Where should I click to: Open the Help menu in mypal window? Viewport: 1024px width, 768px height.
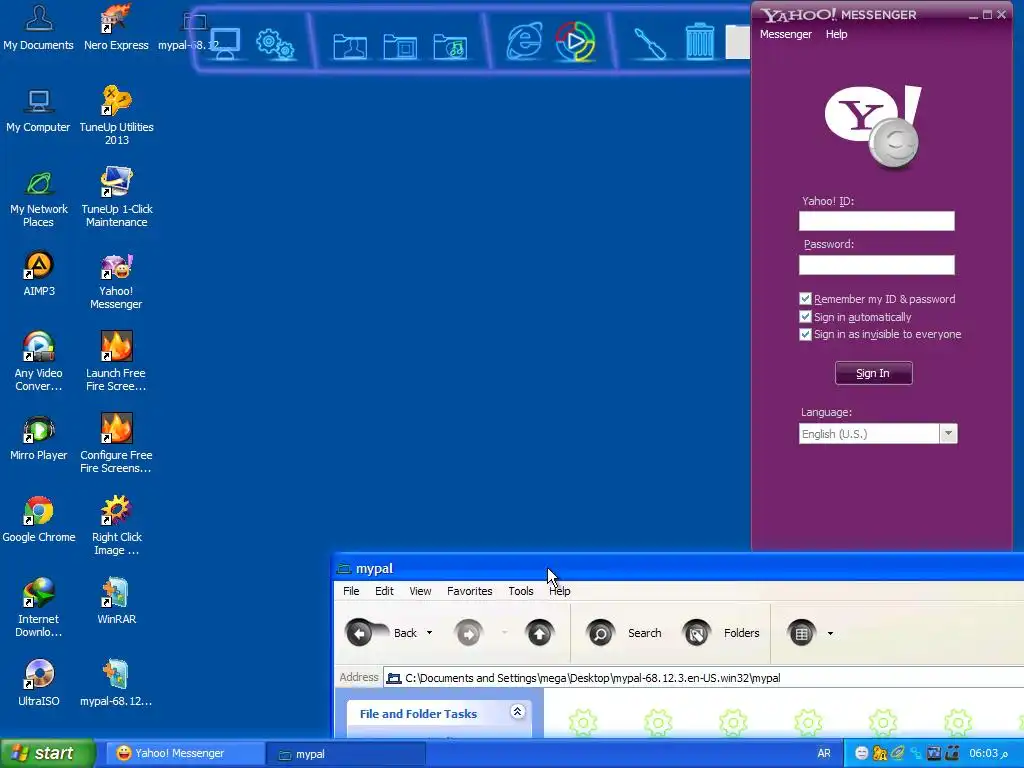click(x=560, y=591)
